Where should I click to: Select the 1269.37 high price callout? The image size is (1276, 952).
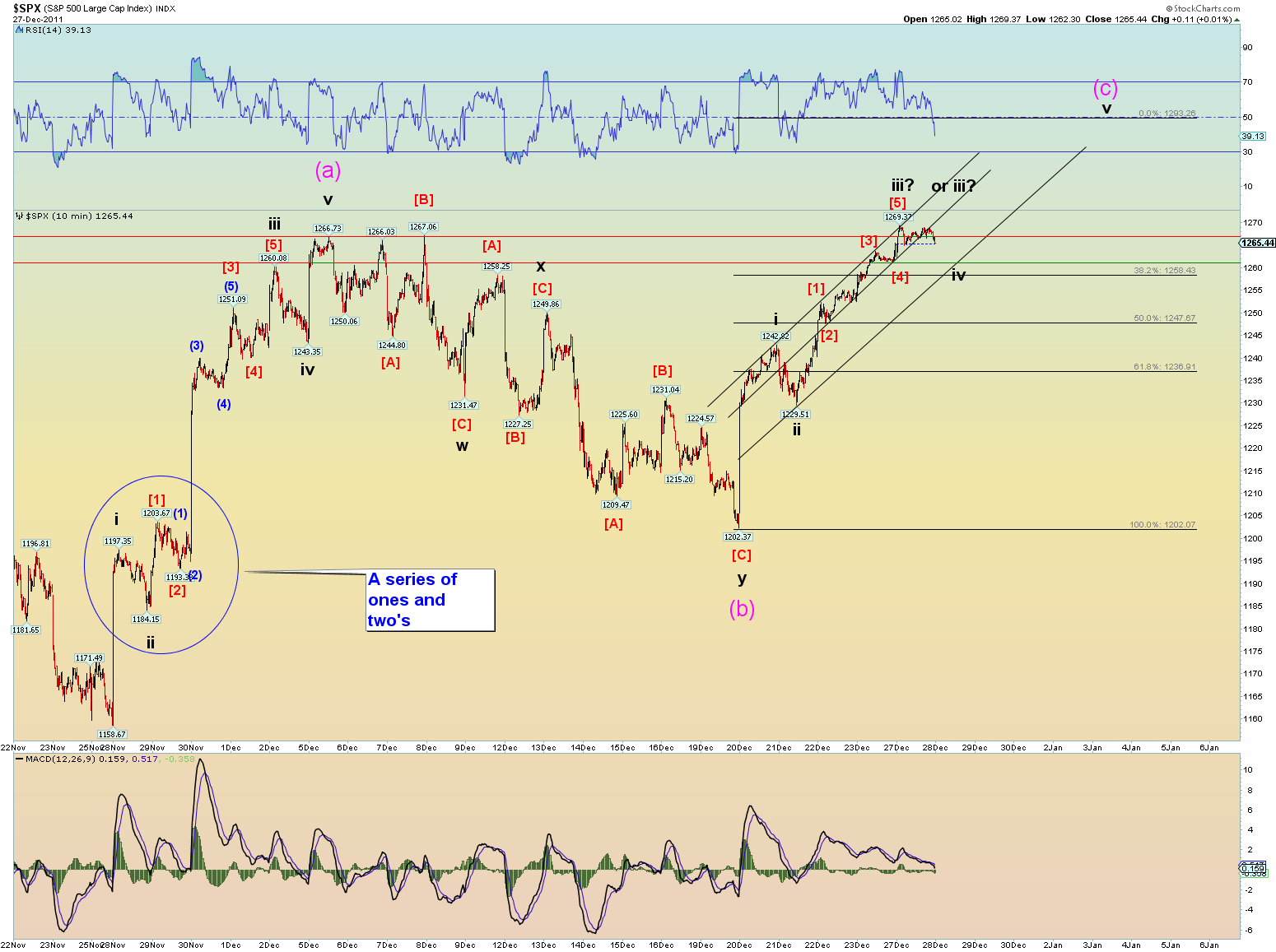tap(897, 217)
